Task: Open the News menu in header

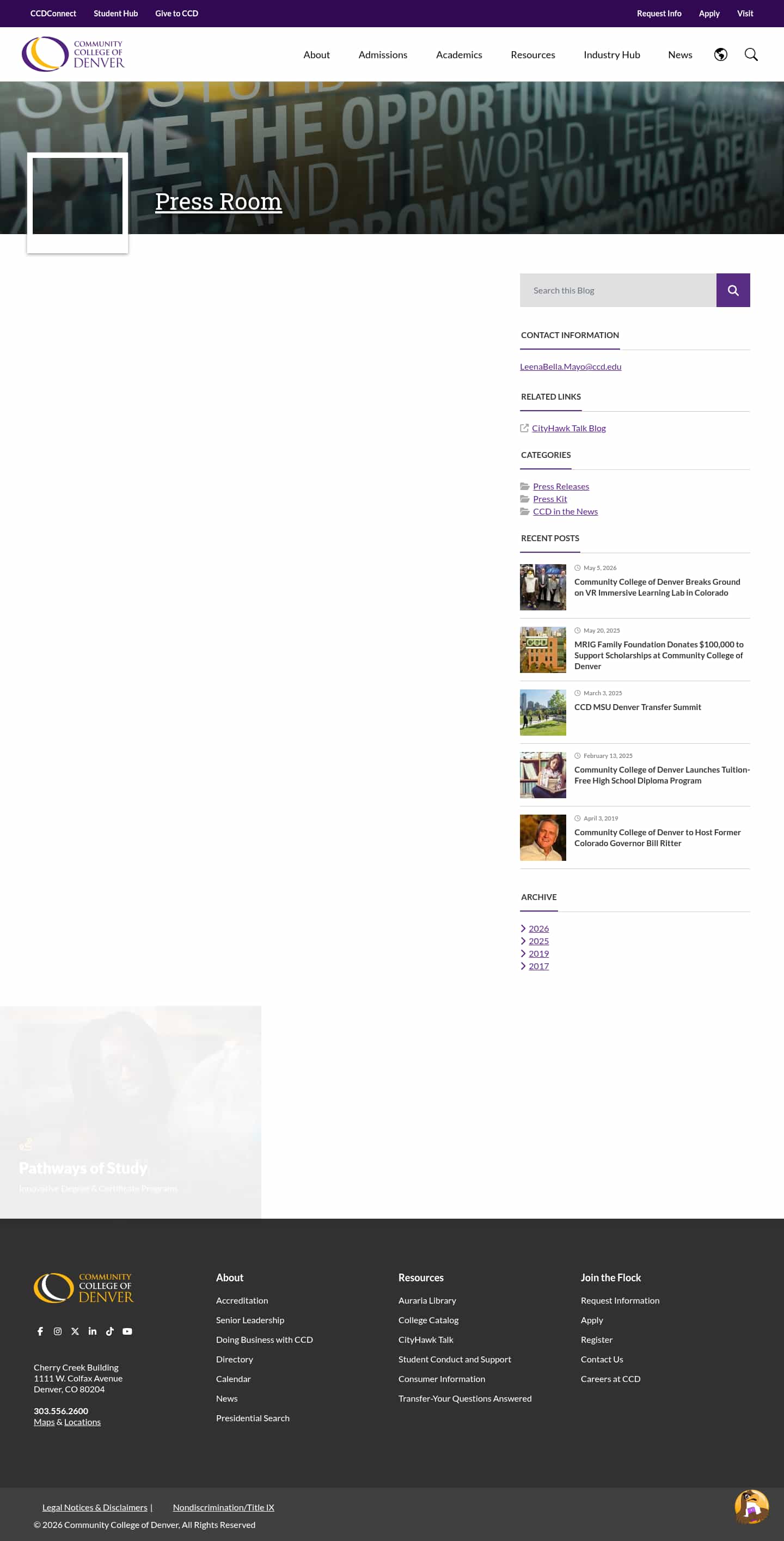Action: coord(680,54)
